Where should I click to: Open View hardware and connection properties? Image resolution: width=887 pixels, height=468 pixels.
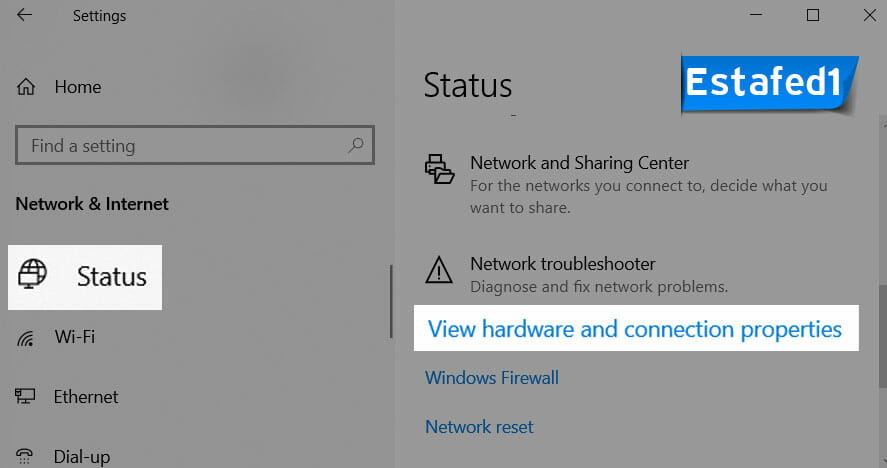pos(635,329)
